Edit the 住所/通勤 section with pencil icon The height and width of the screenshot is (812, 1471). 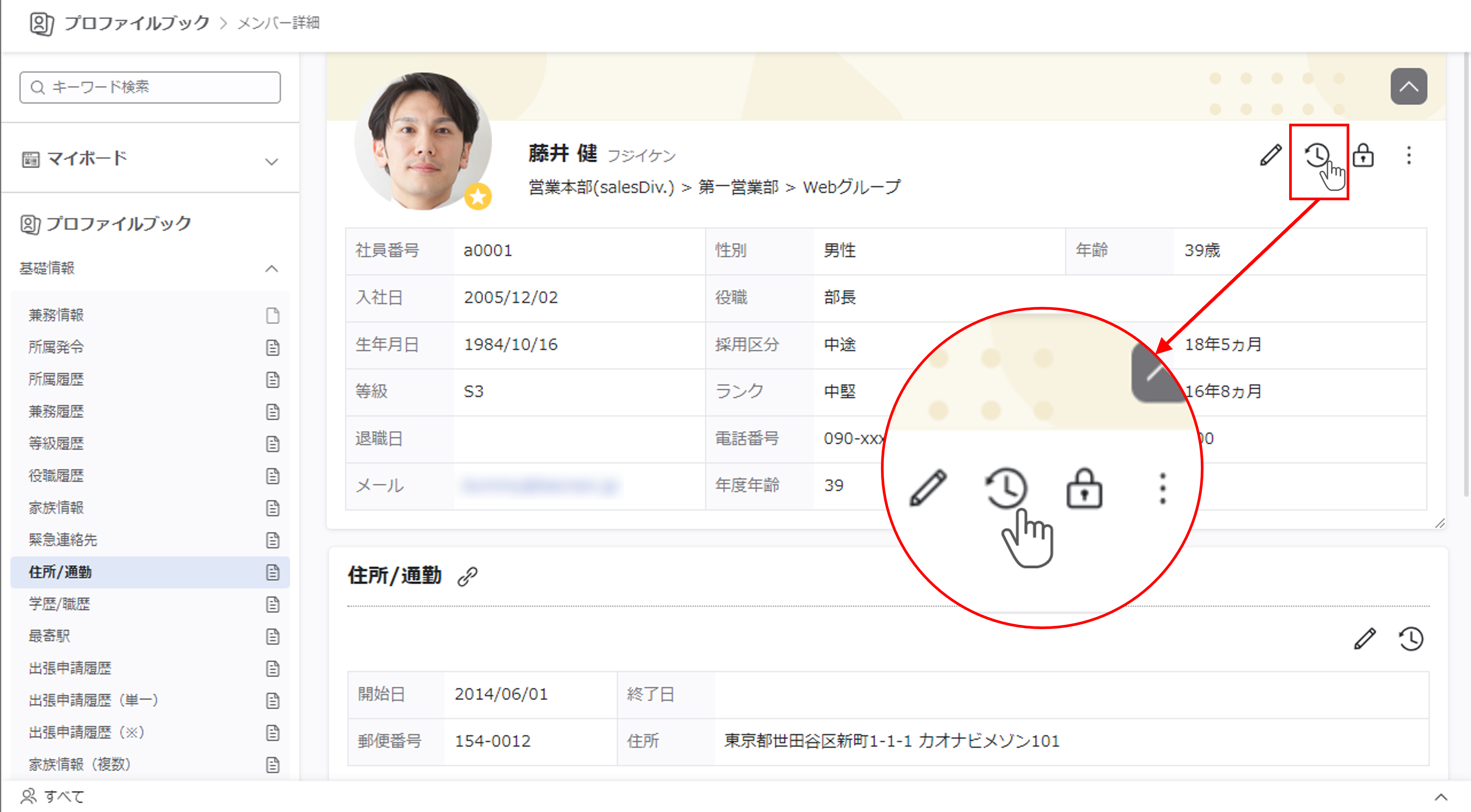pyautogui.click(x=1365, y=639)
